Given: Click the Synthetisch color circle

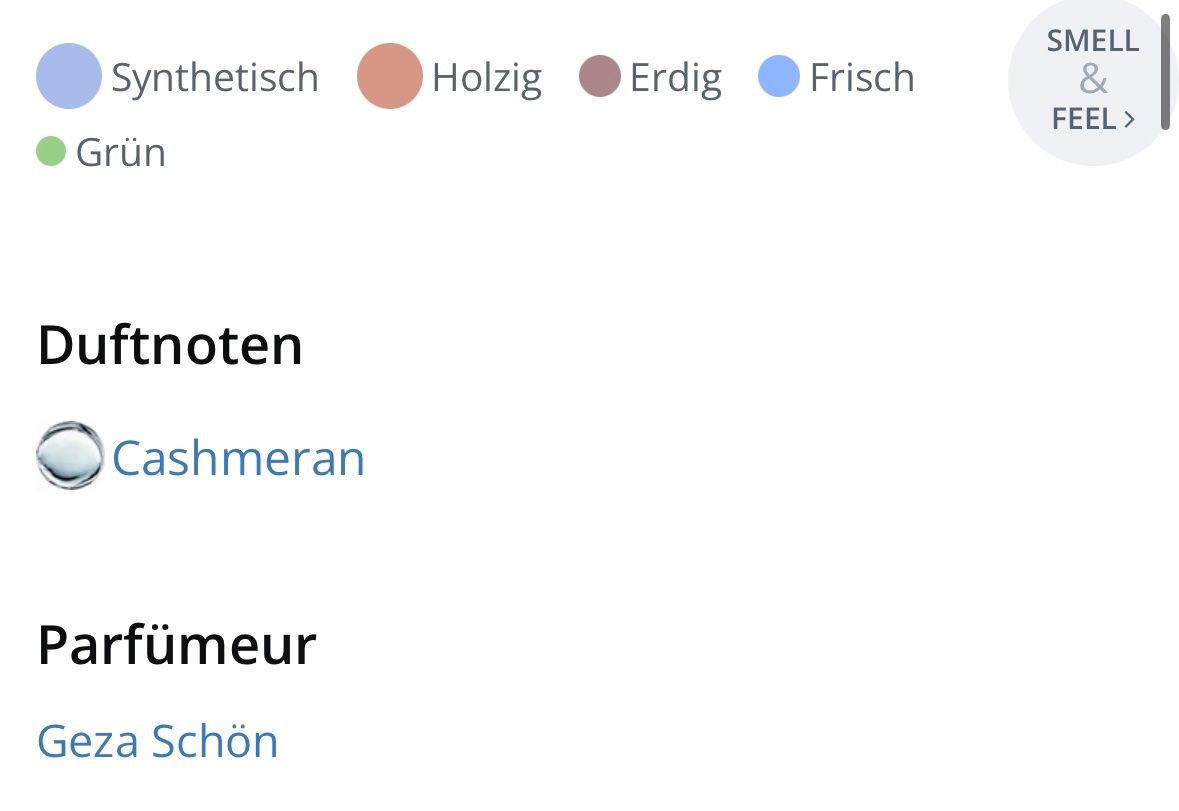Looking at the screenshot, I should (x=68, y=76).
